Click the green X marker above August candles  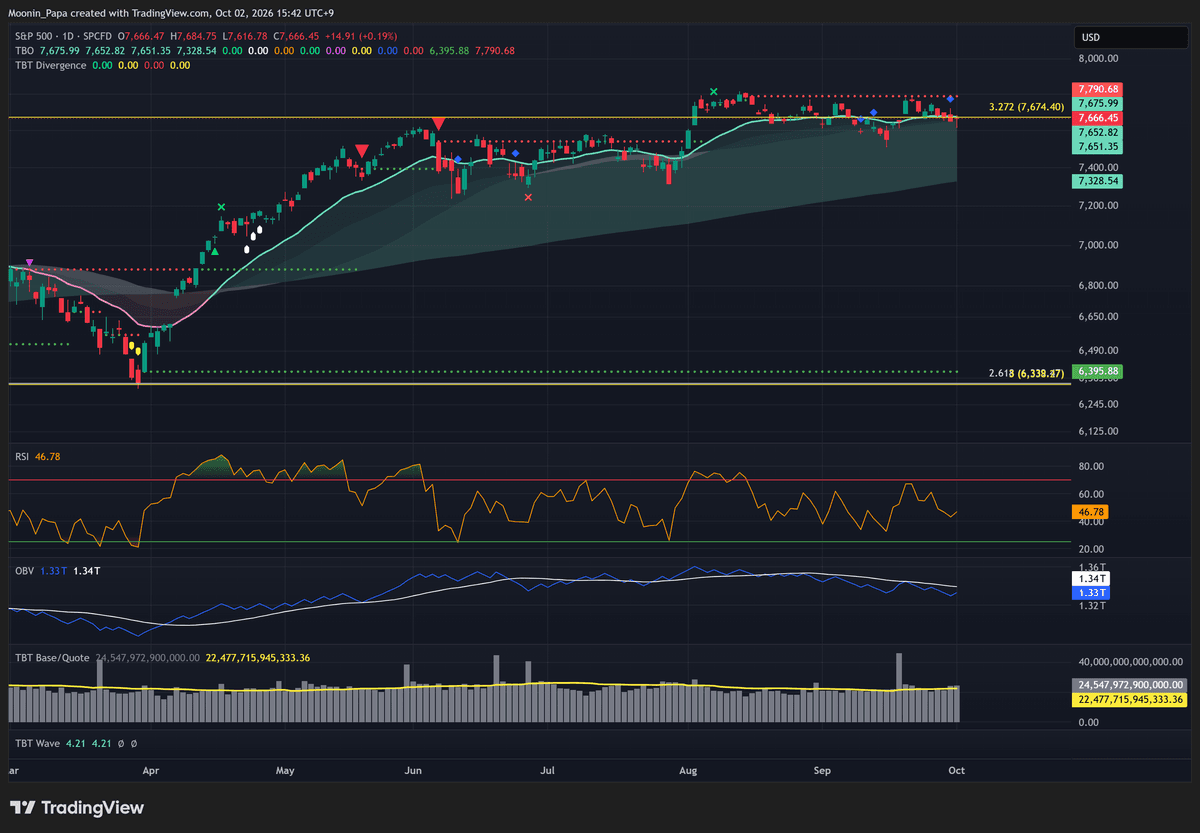coord(713,92)
